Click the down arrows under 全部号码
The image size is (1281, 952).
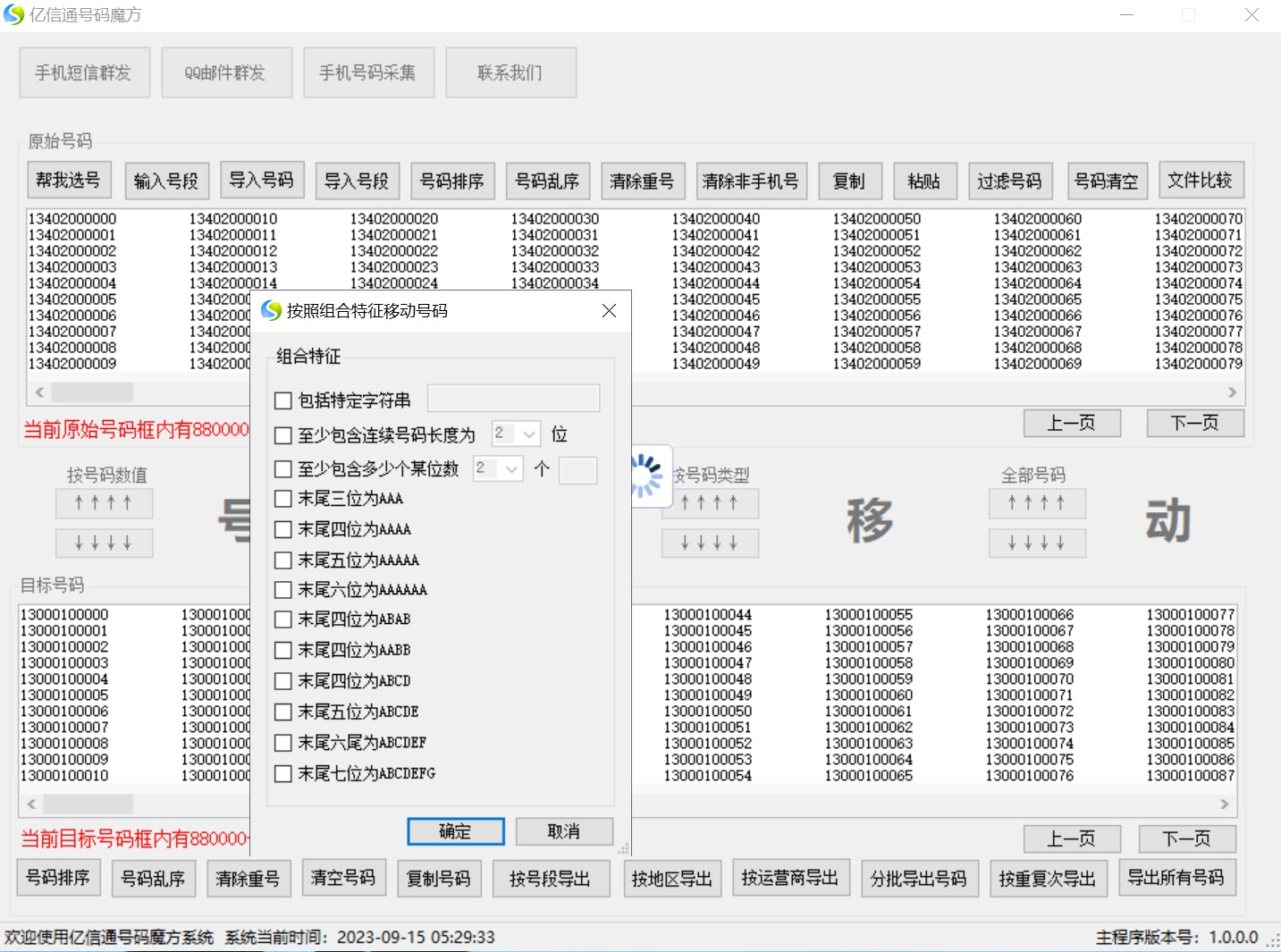(x=1037, y=543)
